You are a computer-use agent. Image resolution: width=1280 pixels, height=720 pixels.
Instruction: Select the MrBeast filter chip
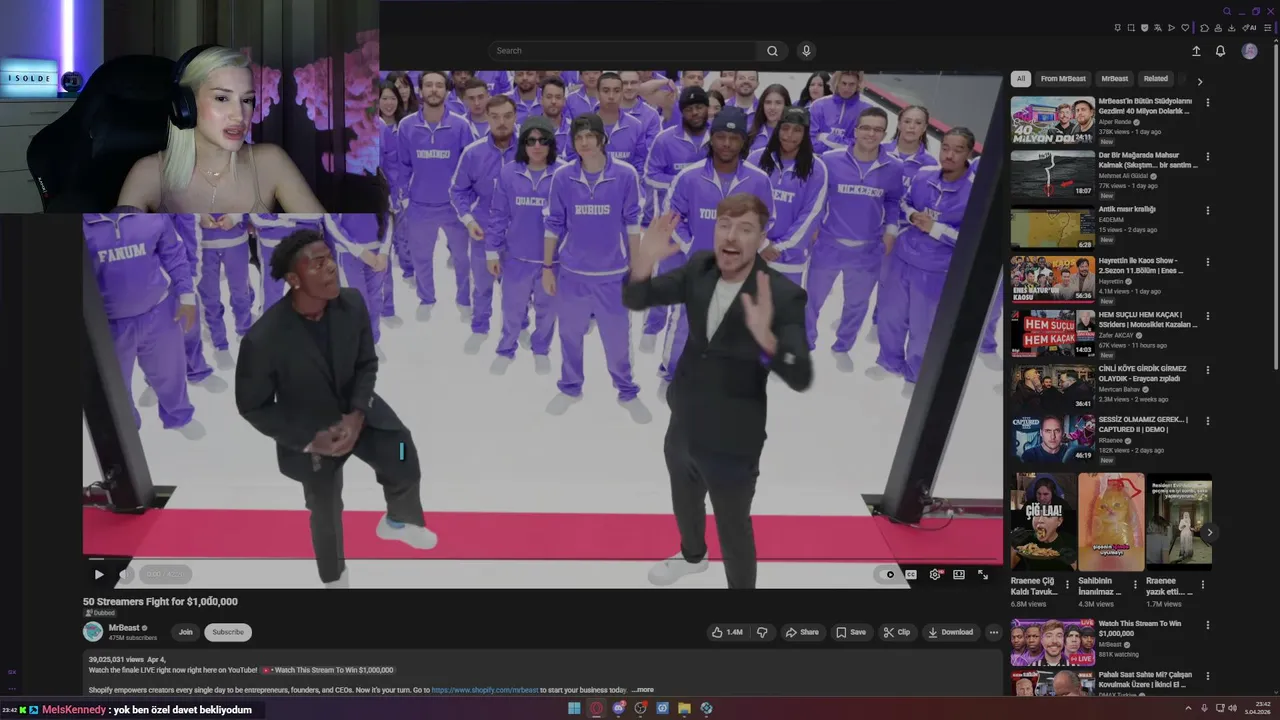coord(1115,79)
